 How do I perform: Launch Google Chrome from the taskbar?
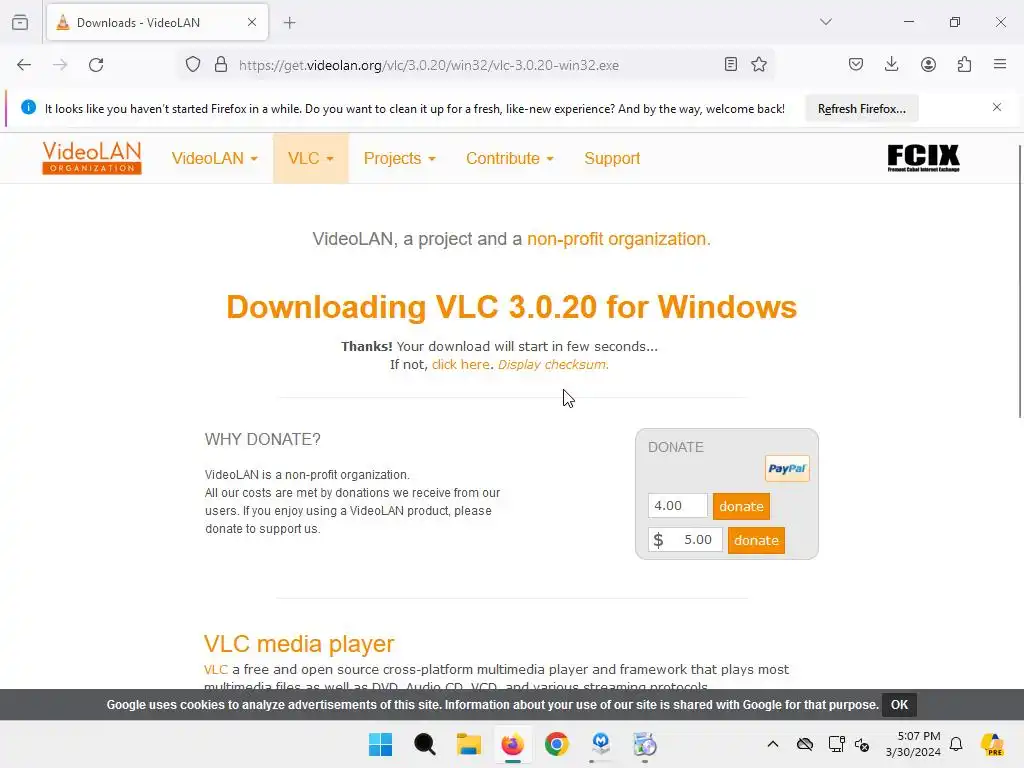click(x=556, y=744)
